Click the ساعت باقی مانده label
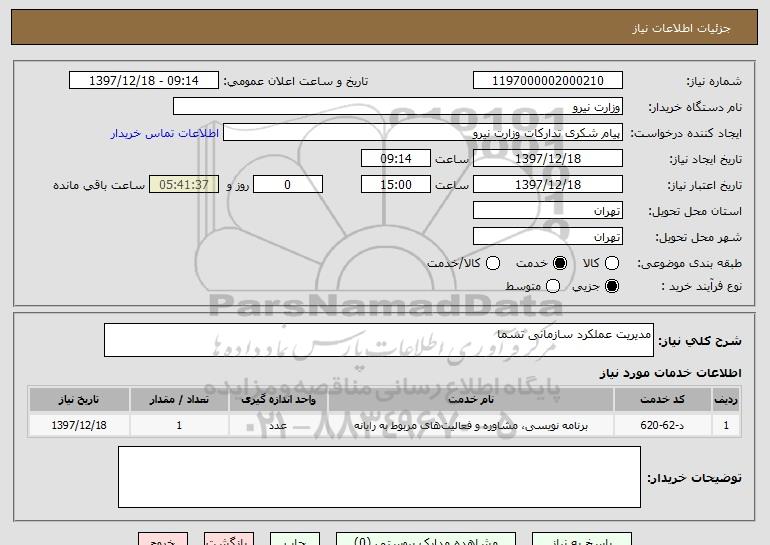 click(x=99, y=185)
